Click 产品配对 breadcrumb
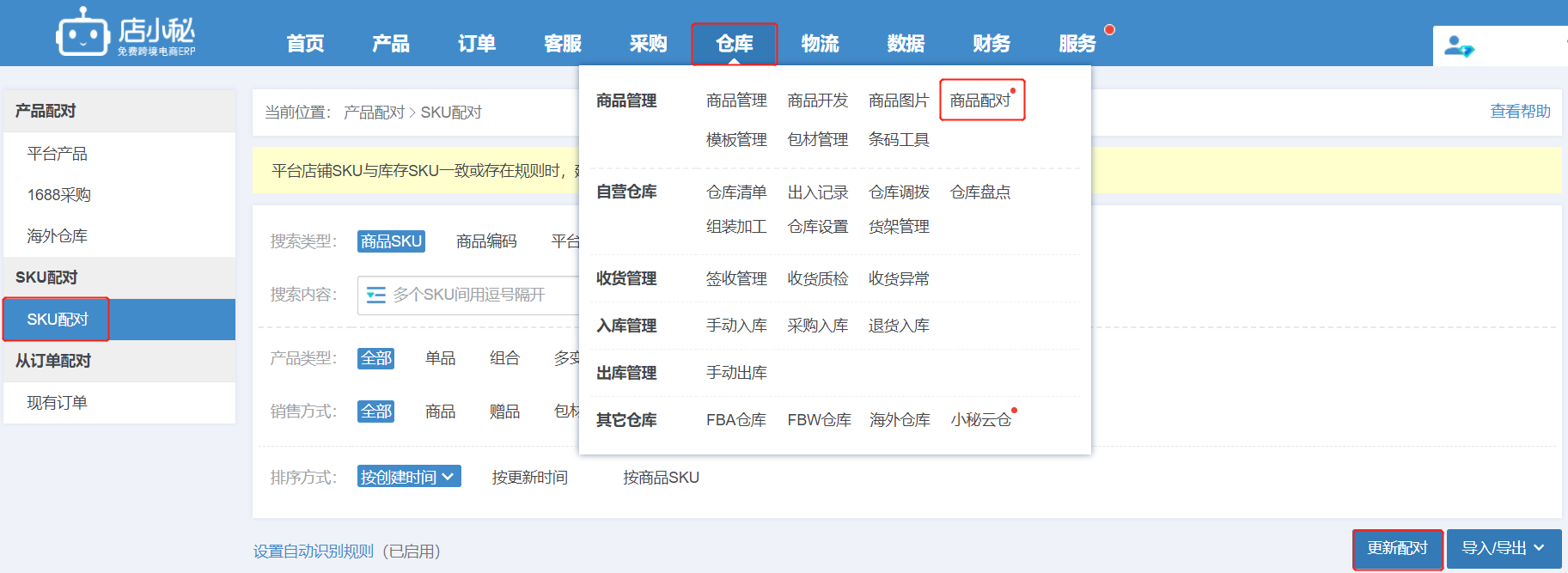Viewport: 1568px width, 573px height. point(374,113)
